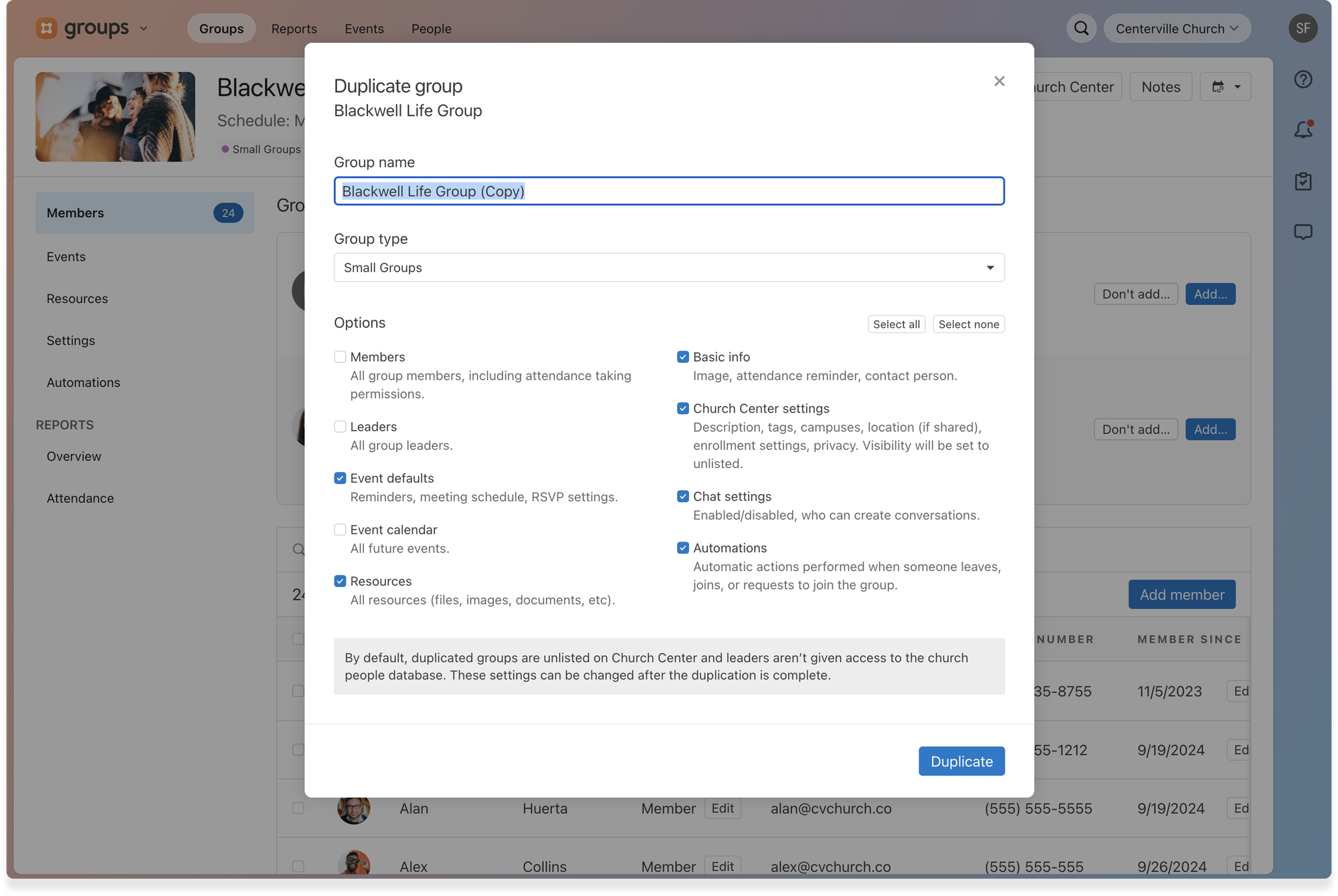Viewport: 1338px width, 896px height.
Task: Open the SF avatar profile icon
Action: (x=1303, y=28)
